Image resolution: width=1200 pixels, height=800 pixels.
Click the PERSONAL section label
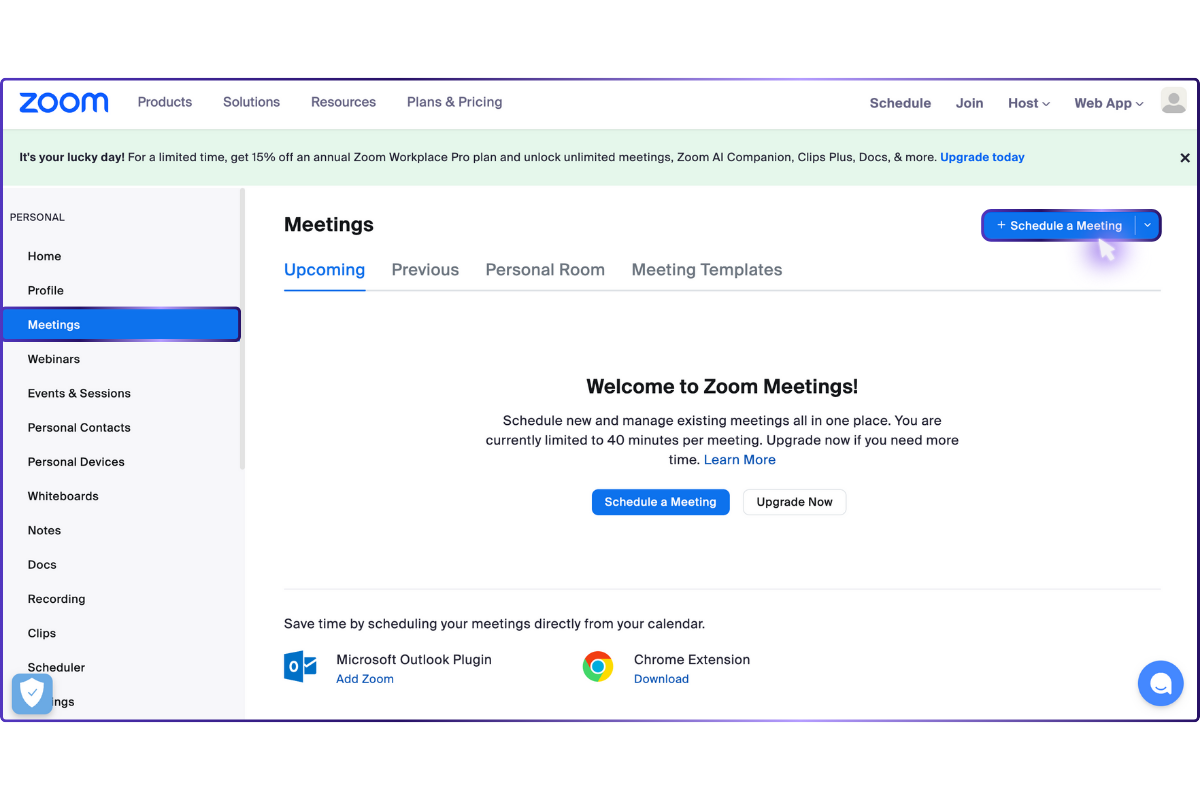point(37,217)
